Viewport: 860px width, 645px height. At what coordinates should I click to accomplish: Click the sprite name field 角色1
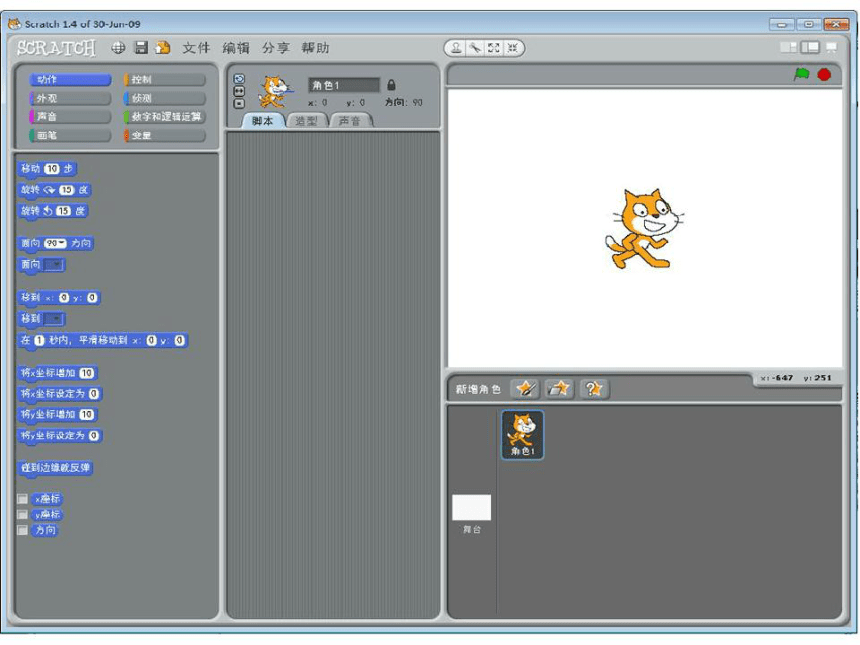344,85
